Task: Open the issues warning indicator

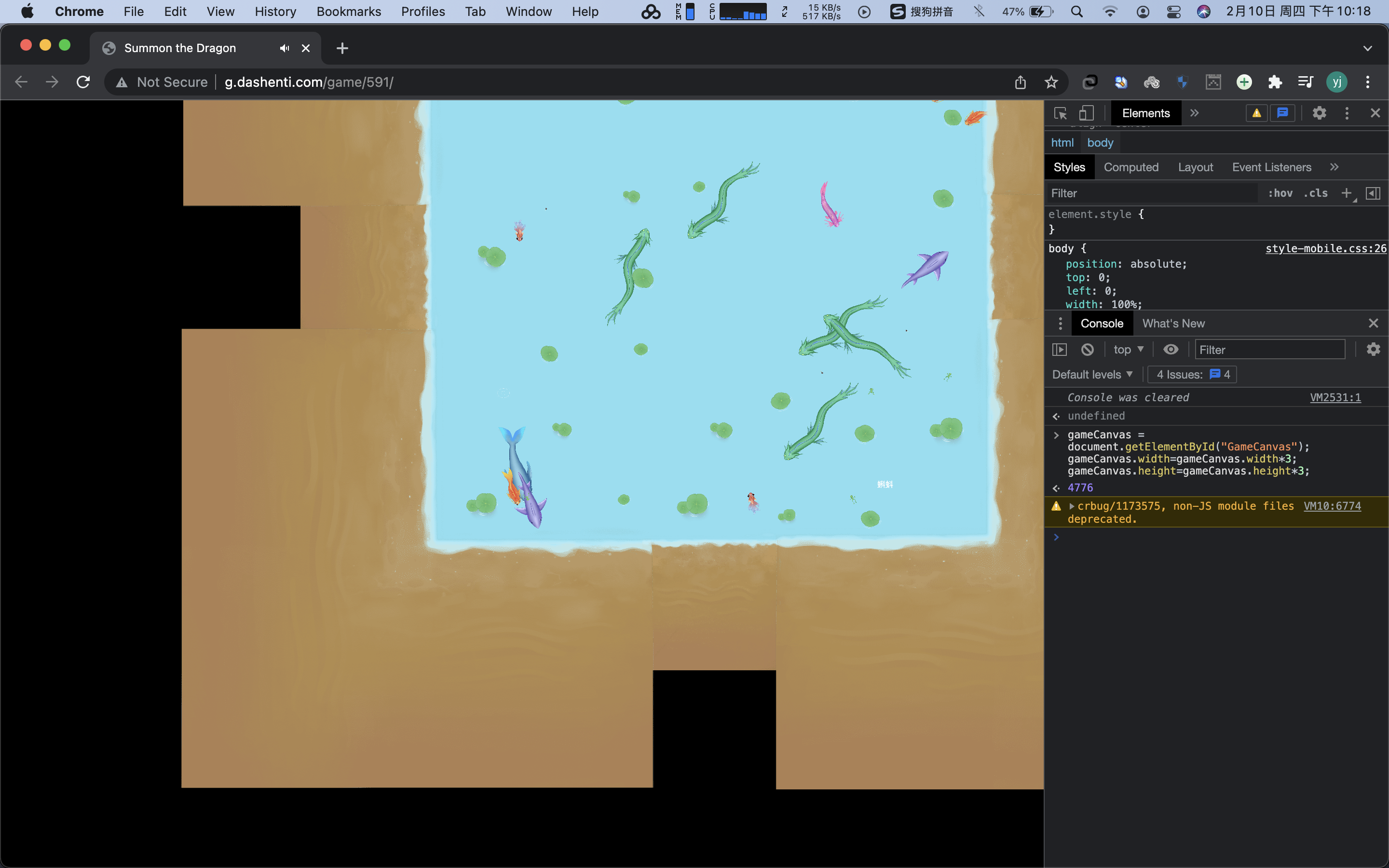Action: click(1256, 113)
